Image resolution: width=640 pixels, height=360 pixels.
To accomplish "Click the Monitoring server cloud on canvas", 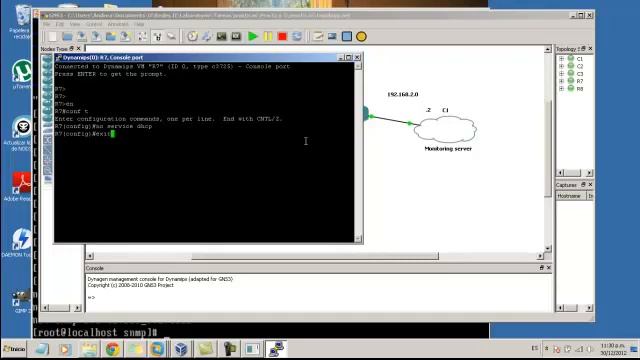I will click(x=445, y=129).
